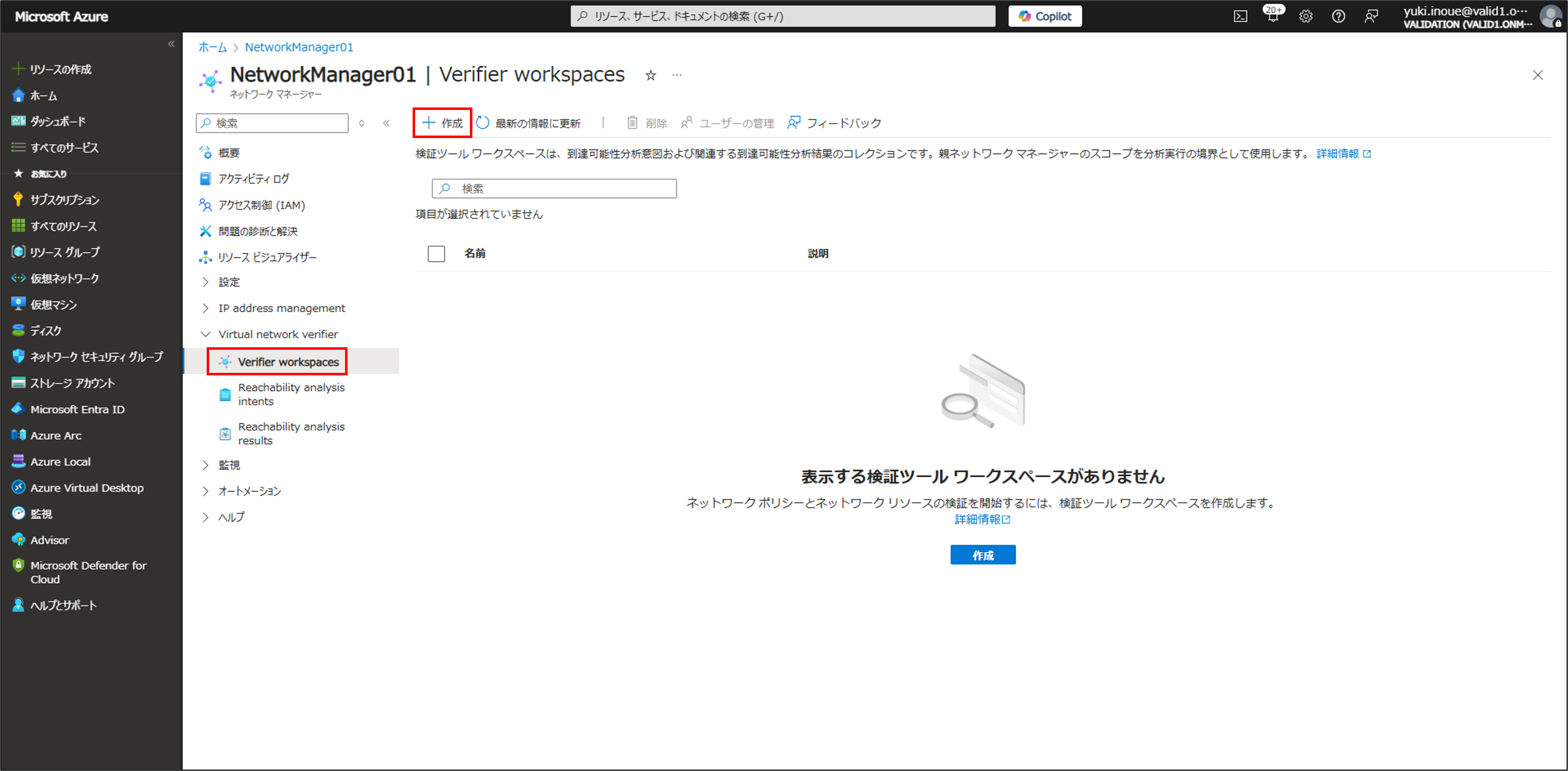Collapse the resource menu with double-chevron icon
The image size is (1568, 771).
tap(386, 123)
